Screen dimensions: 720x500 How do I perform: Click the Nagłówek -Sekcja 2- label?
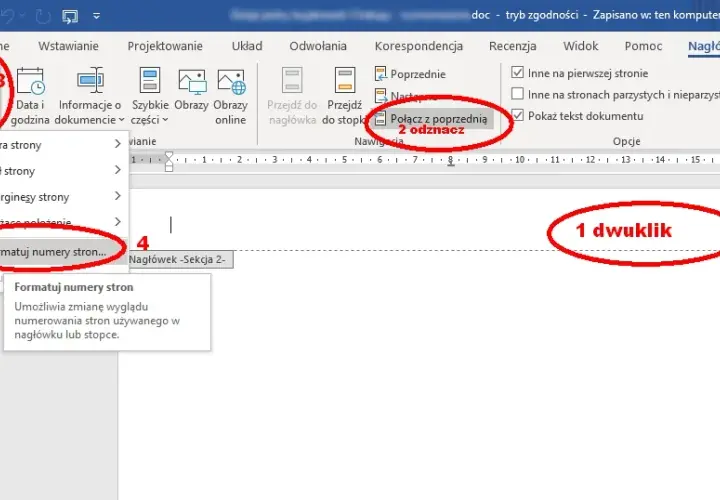[177, 259]
